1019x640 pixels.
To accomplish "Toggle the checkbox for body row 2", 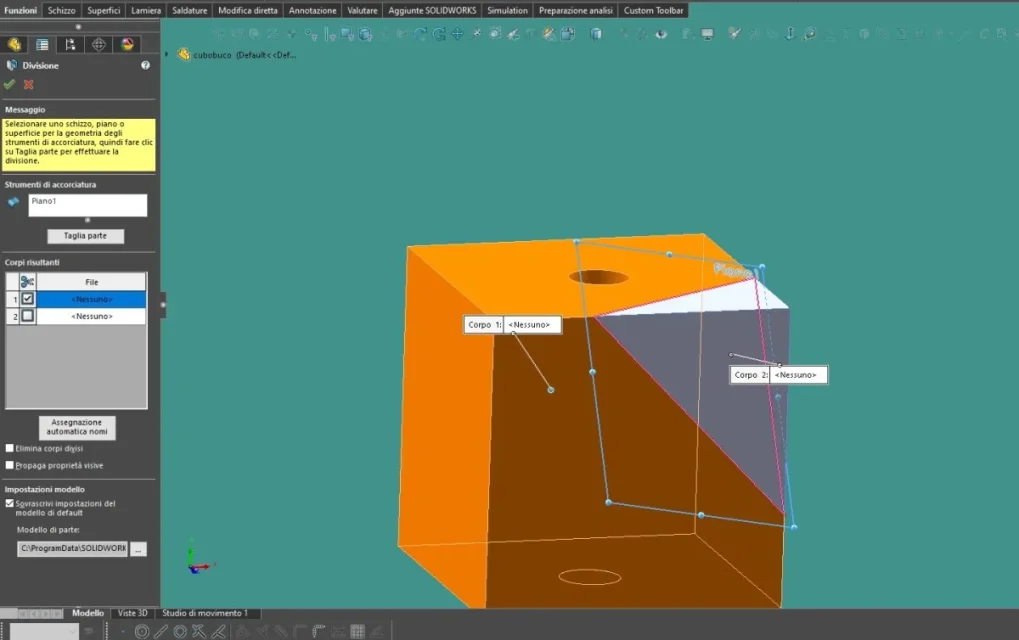I will 27,316.
